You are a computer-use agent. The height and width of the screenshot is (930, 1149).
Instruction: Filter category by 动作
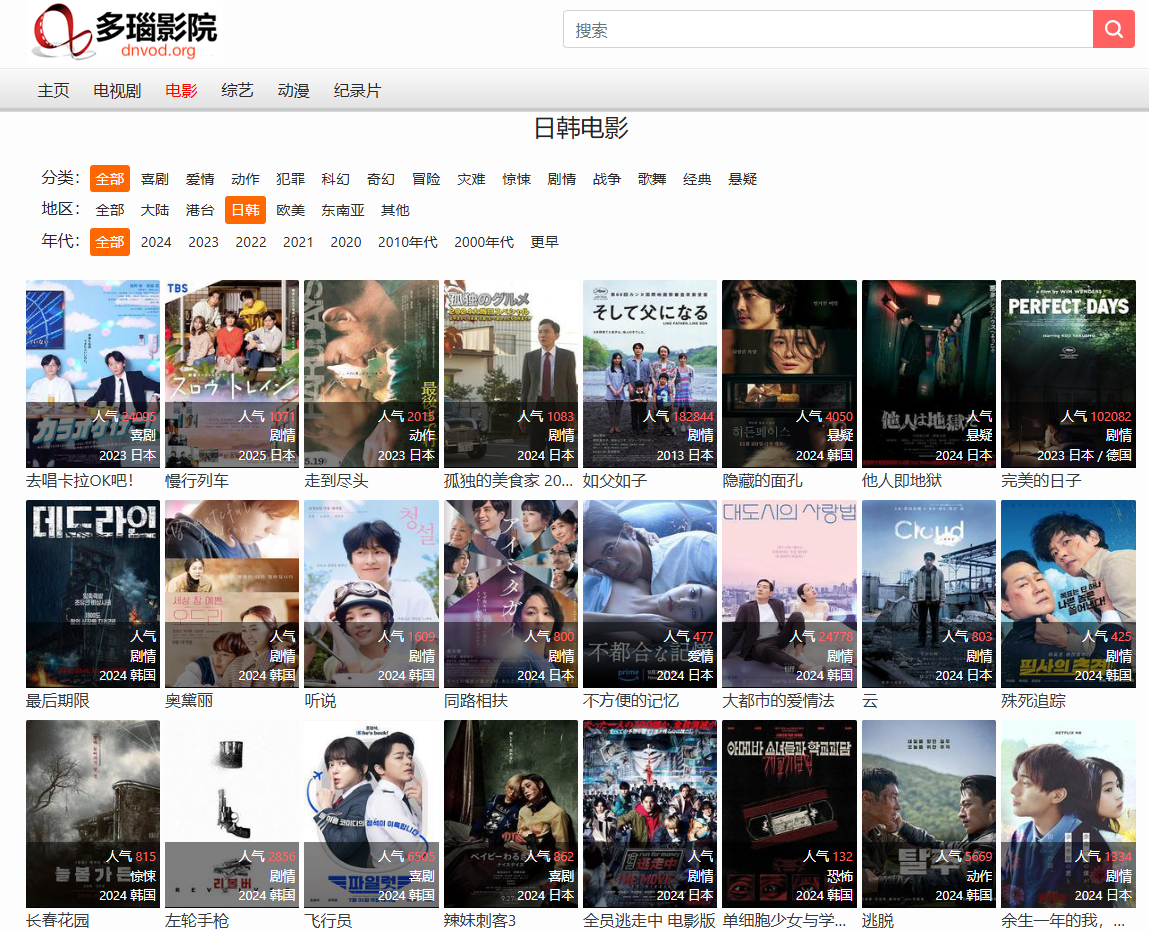245,179
